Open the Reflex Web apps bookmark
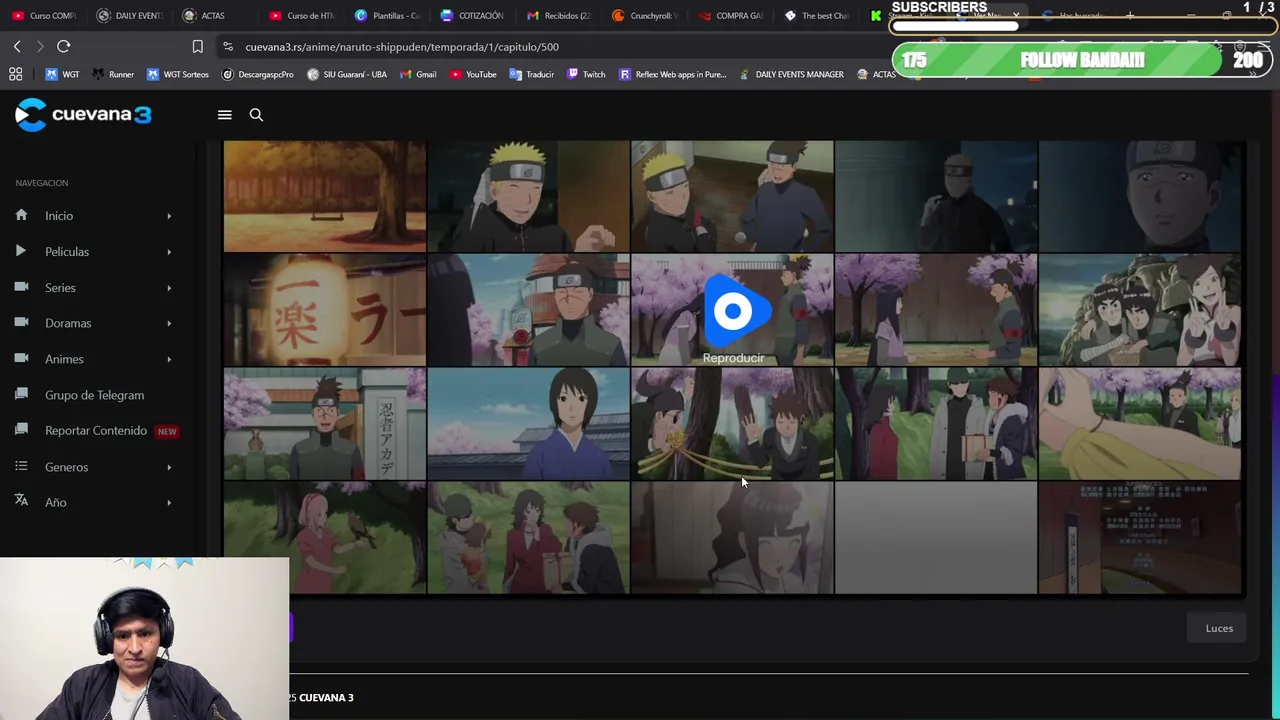 (x=672, y=74)
